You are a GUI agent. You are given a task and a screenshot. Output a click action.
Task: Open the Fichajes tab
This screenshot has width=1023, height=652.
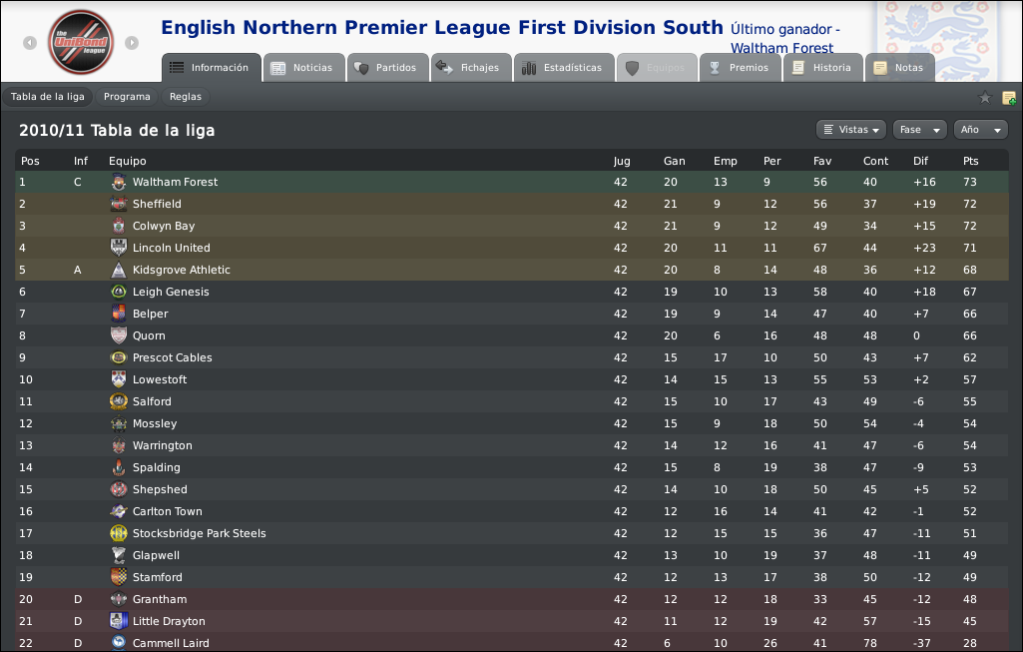pyautogui.click(x=470, y=67)
